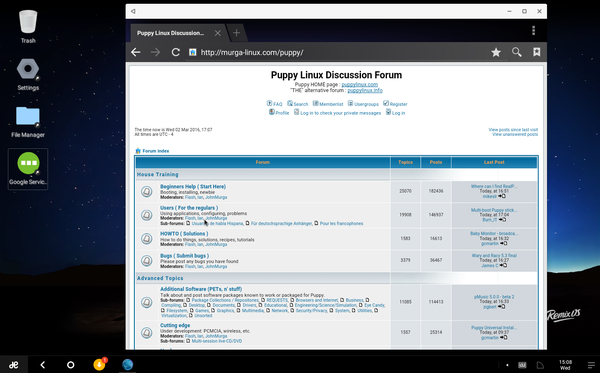Click View unanswered posts link
The image size is (600, 373).
(515, 134)
